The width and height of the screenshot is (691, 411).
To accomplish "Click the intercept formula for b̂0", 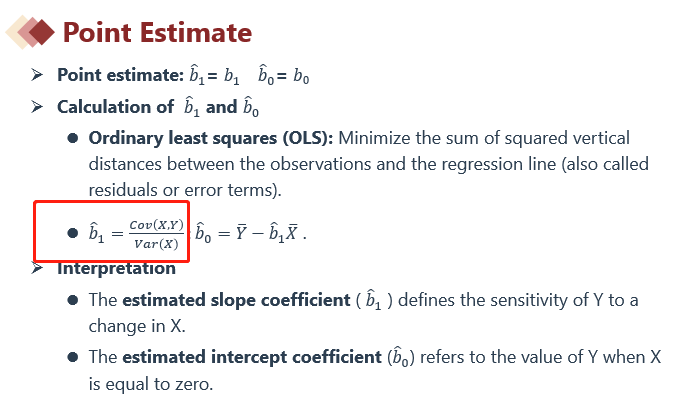I will click(x=250, y=234).
